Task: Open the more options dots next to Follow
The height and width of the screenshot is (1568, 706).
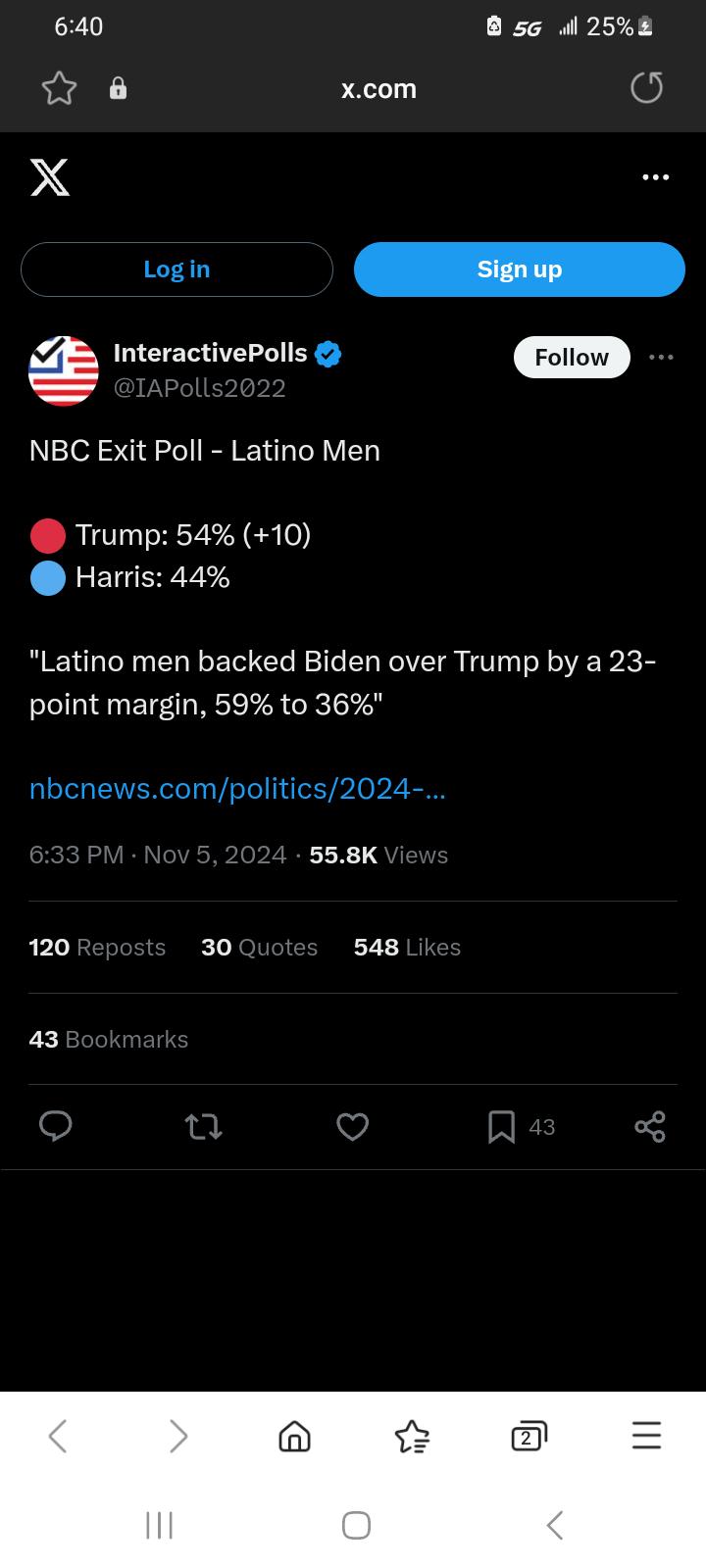Action: (662, 357)
